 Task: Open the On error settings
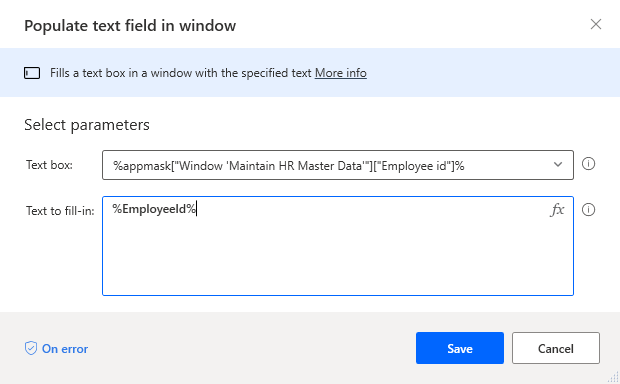(x=57, y=349)
